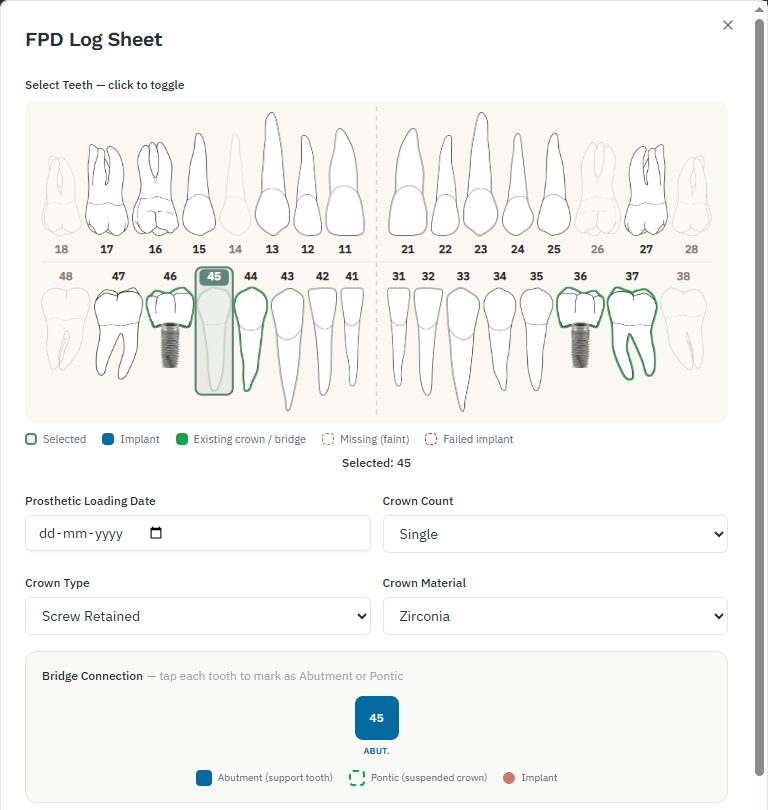
Task: Click the green Existing crown legend swatch
Action: pyautogui.click(x=182, y=439)
